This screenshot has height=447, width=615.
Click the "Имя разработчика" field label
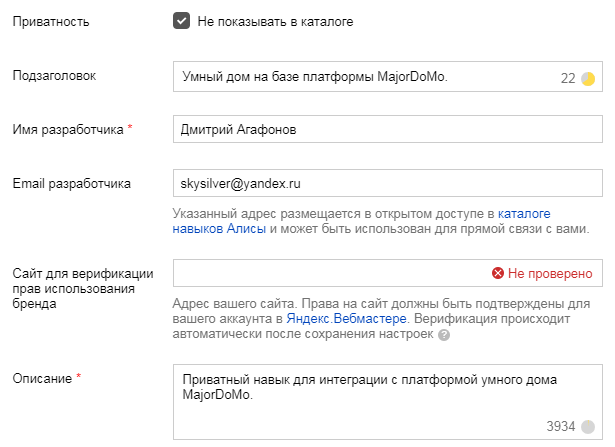point(67,129)
